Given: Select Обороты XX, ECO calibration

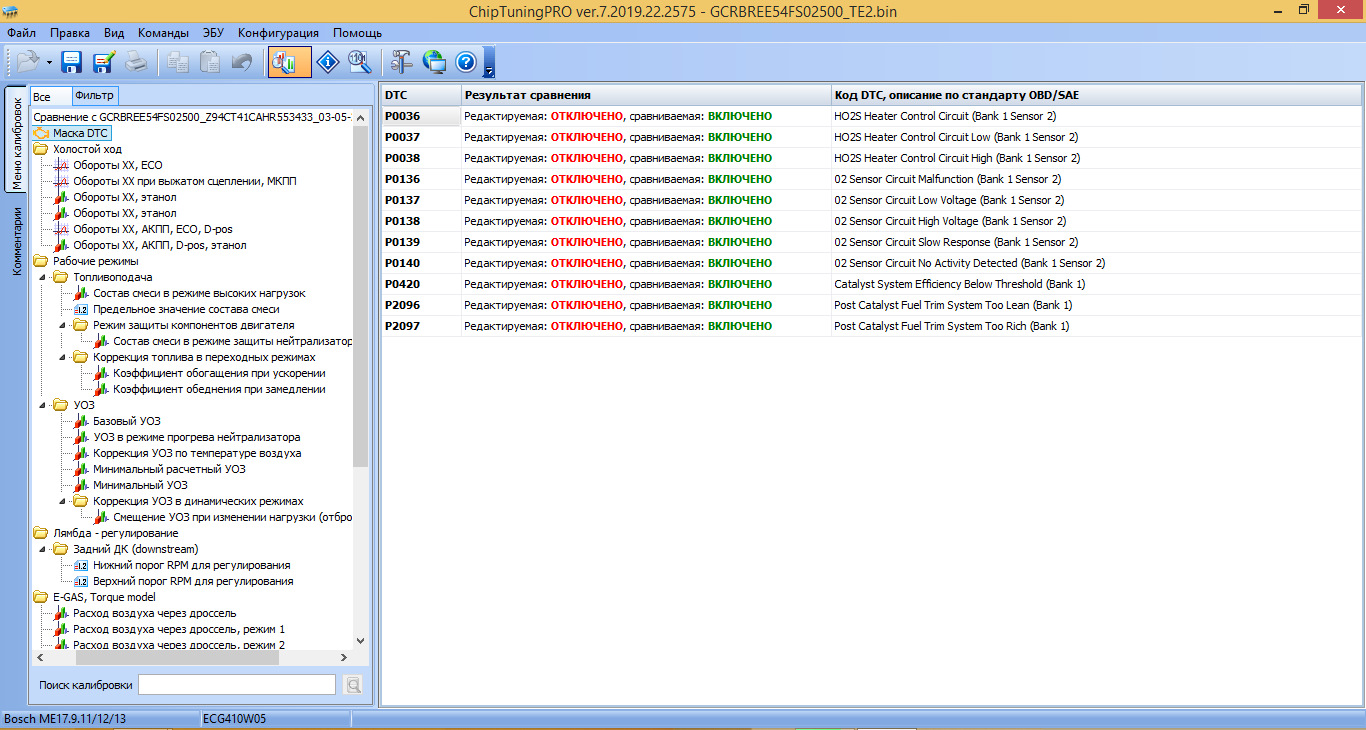Looking at the screenshot, I should 117,165.
